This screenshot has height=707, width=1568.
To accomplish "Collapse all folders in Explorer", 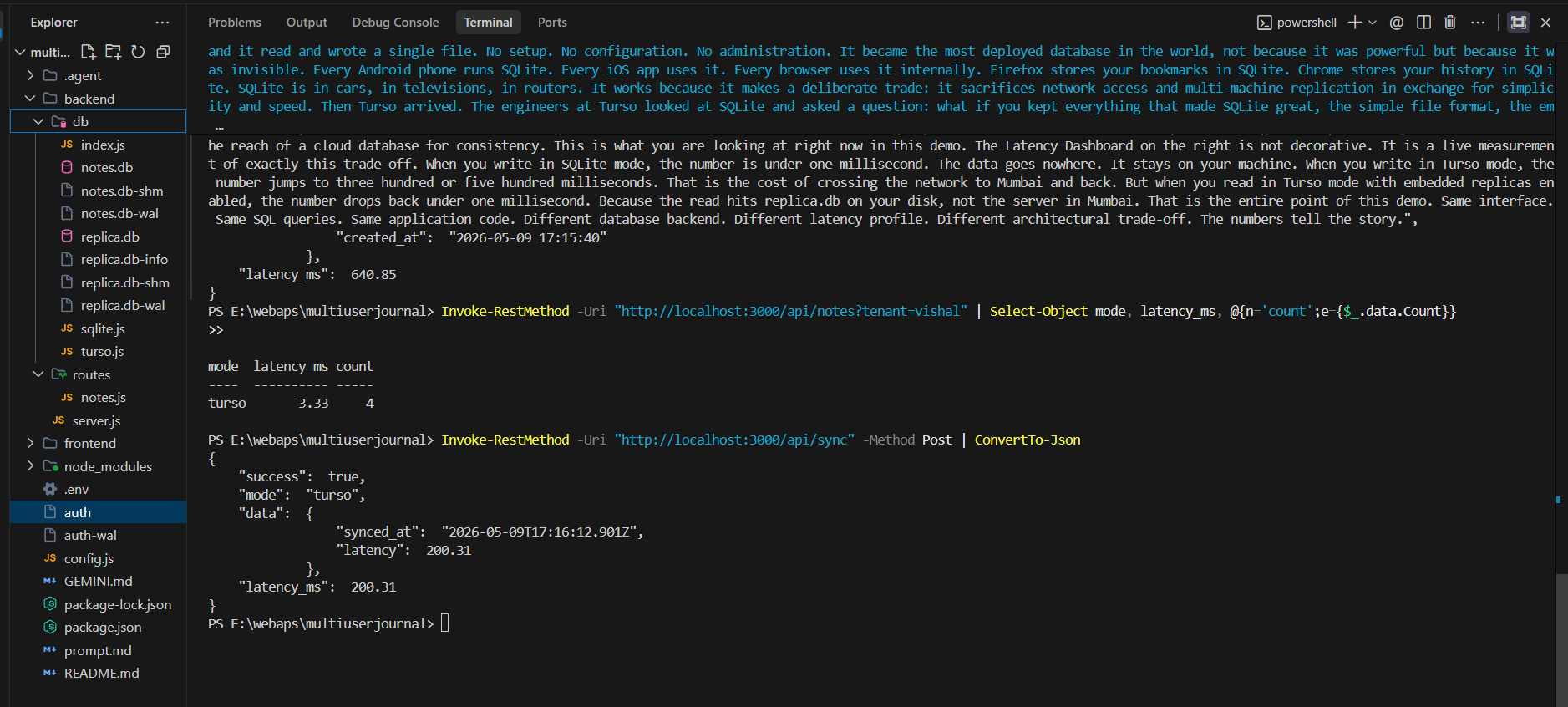I will pyautogui.click(x=163, y=52).
